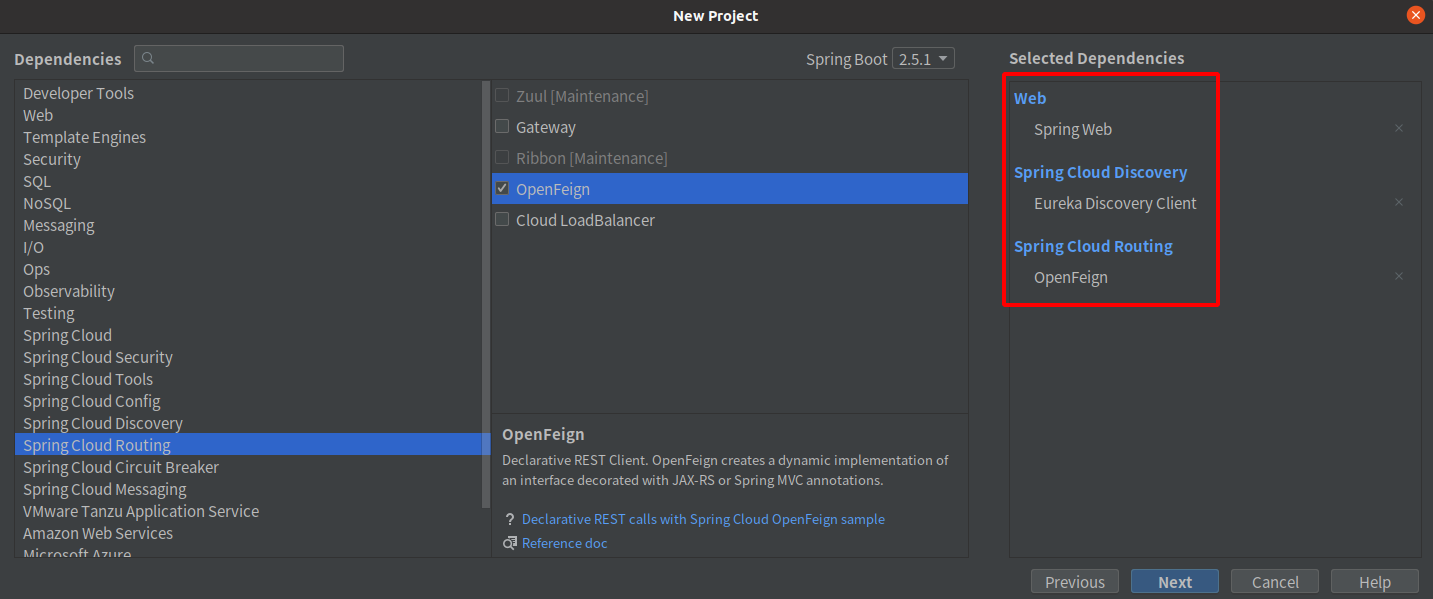
Task: Select Security category
Action: click(248, 159)
